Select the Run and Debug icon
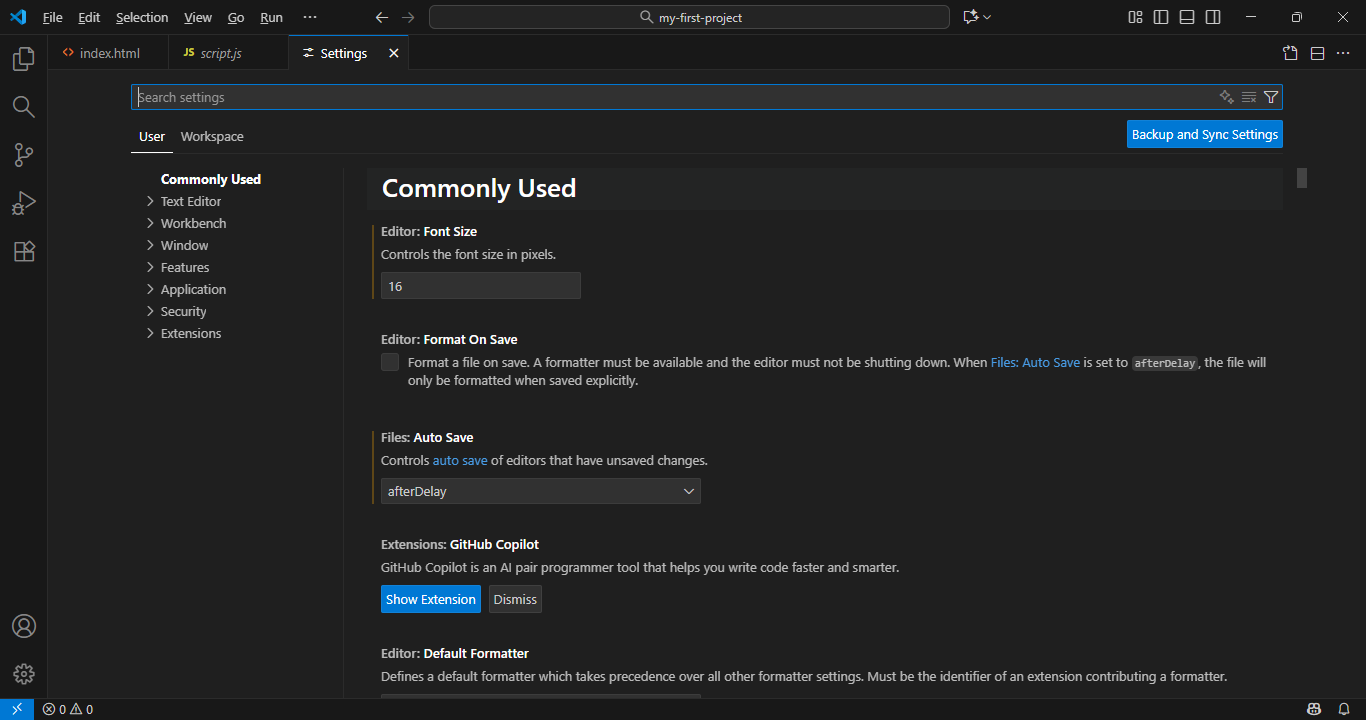 click(x=23, y=203)
